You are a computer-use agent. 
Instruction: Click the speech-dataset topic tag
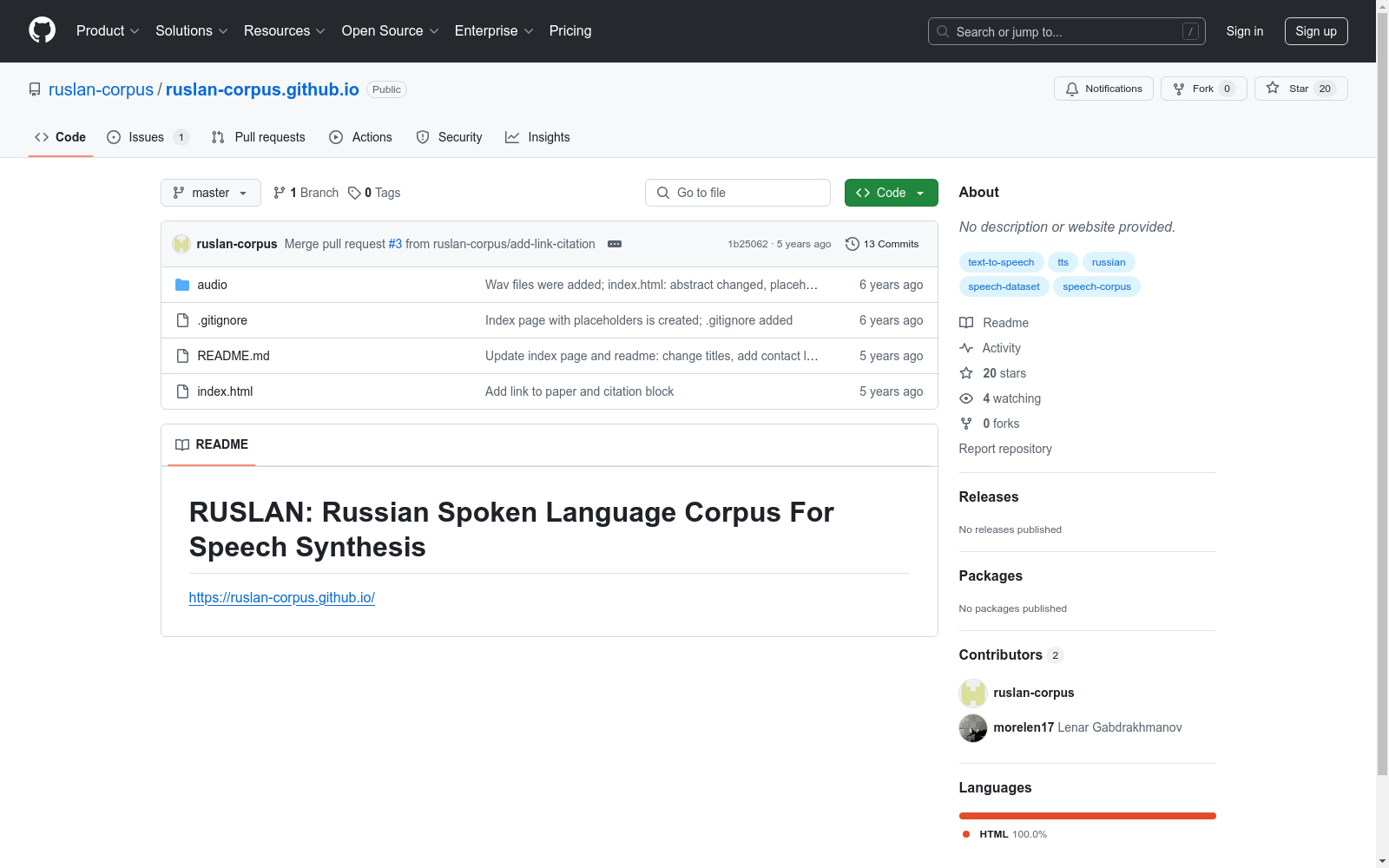1004,286
